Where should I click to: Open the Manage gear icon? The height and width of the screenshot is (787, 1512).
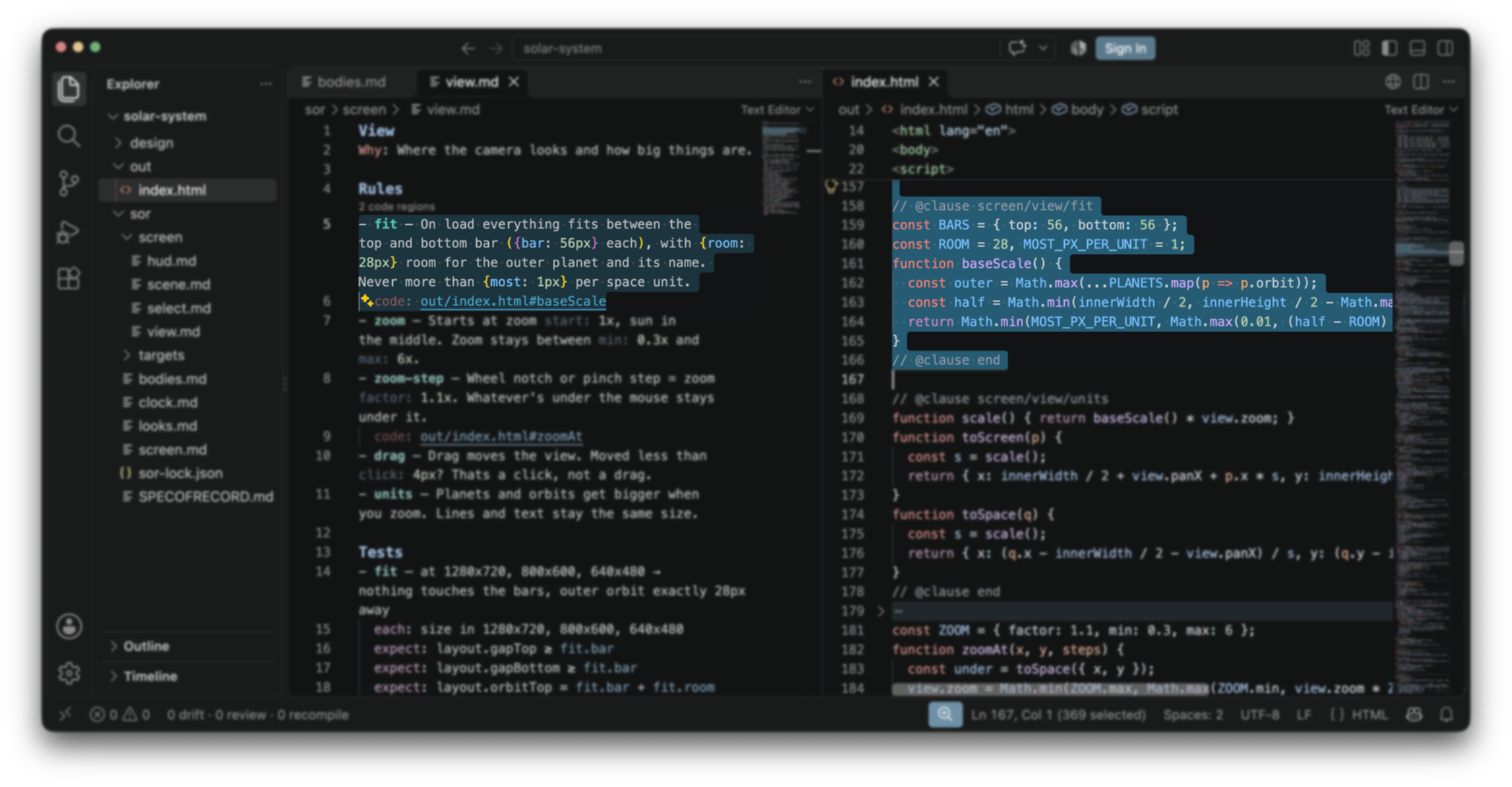pos(68,673)
